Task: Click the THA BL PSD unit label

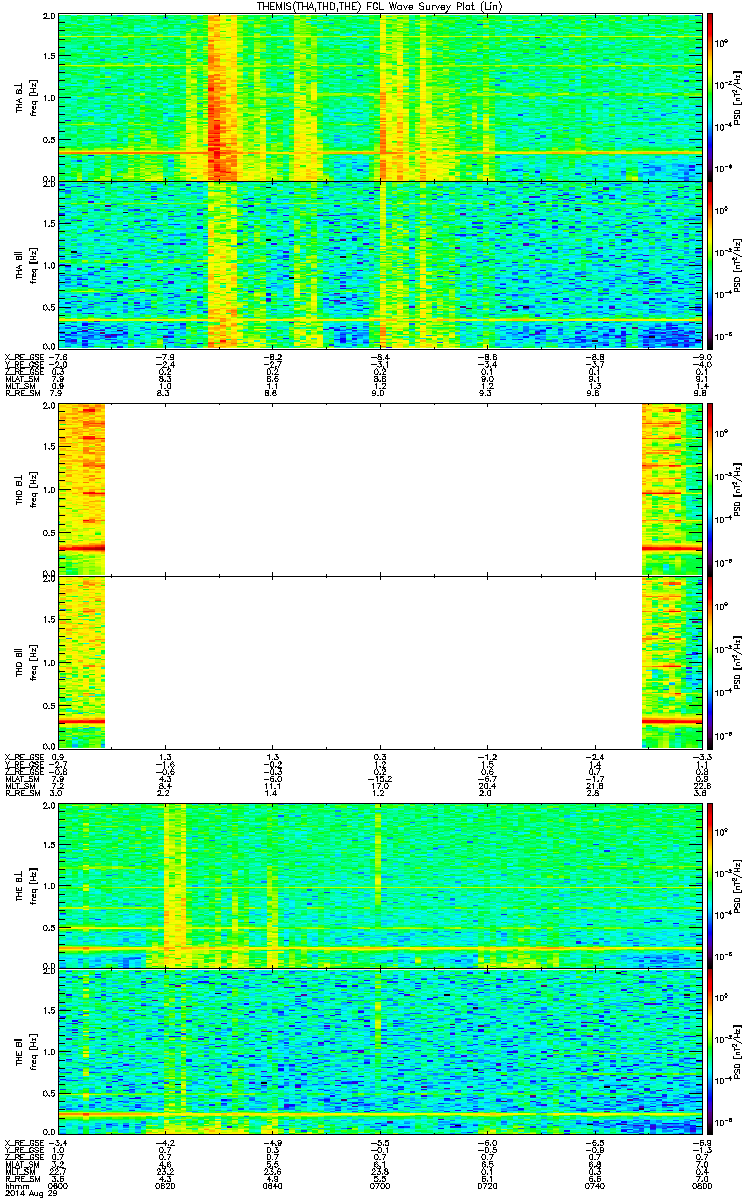Action: 738,97
